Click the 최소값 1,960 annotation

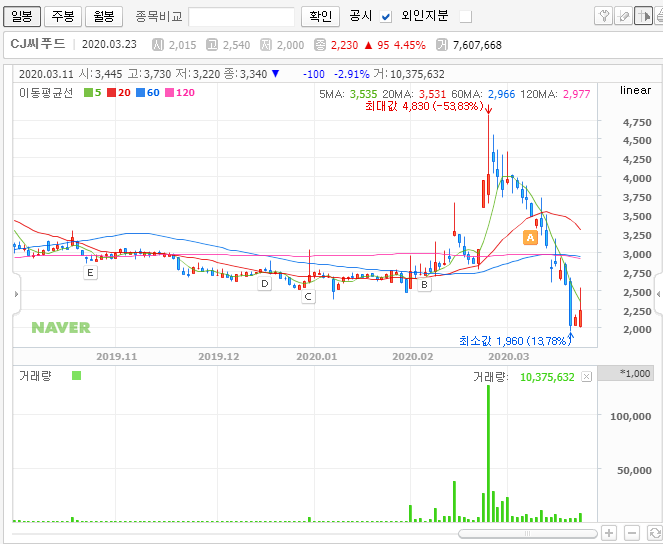(515, 341)
